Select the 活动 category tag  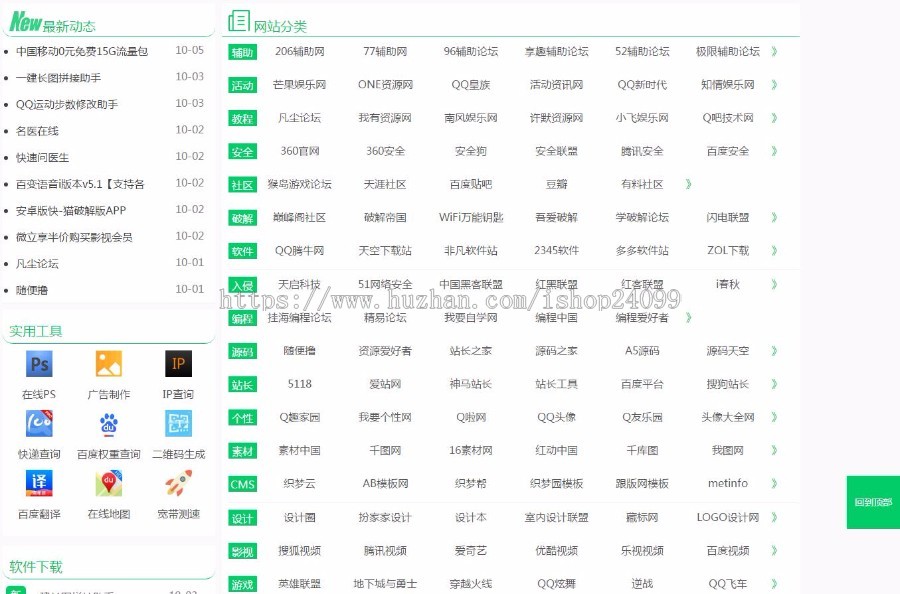point(242,86)
